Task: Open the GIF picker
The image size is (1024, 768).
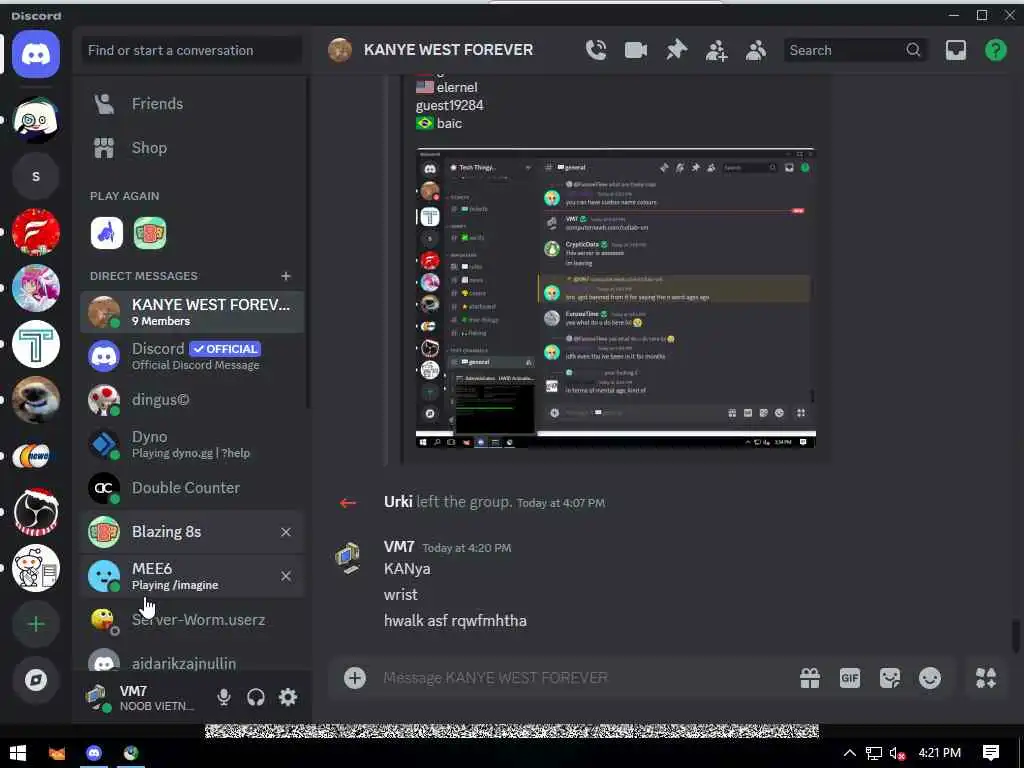Action: (850, 678)
